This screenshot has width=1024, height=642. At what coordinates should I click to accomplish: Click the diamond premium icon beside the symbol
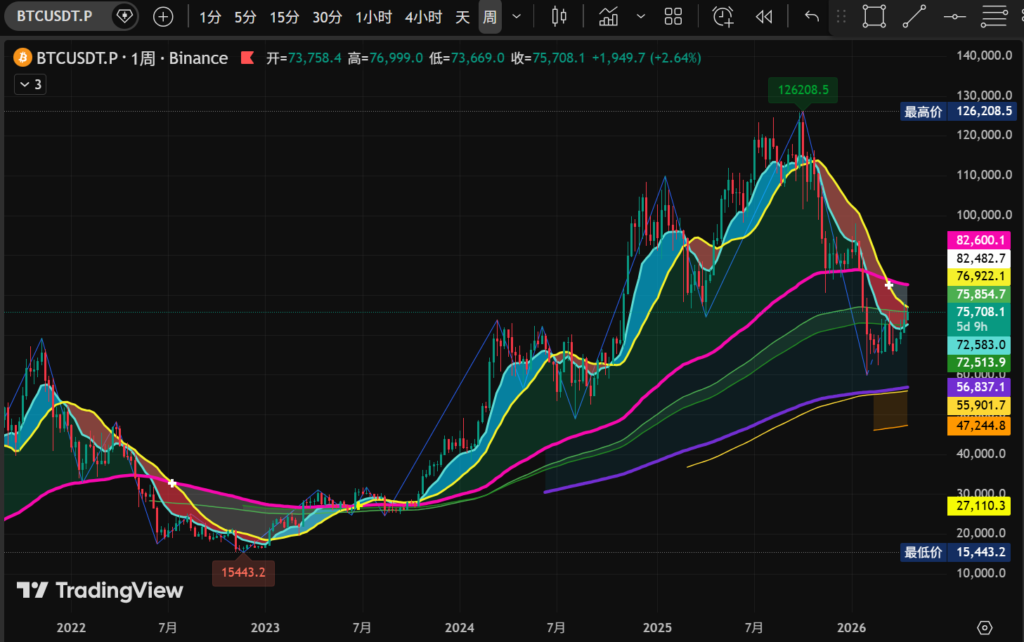124,16
